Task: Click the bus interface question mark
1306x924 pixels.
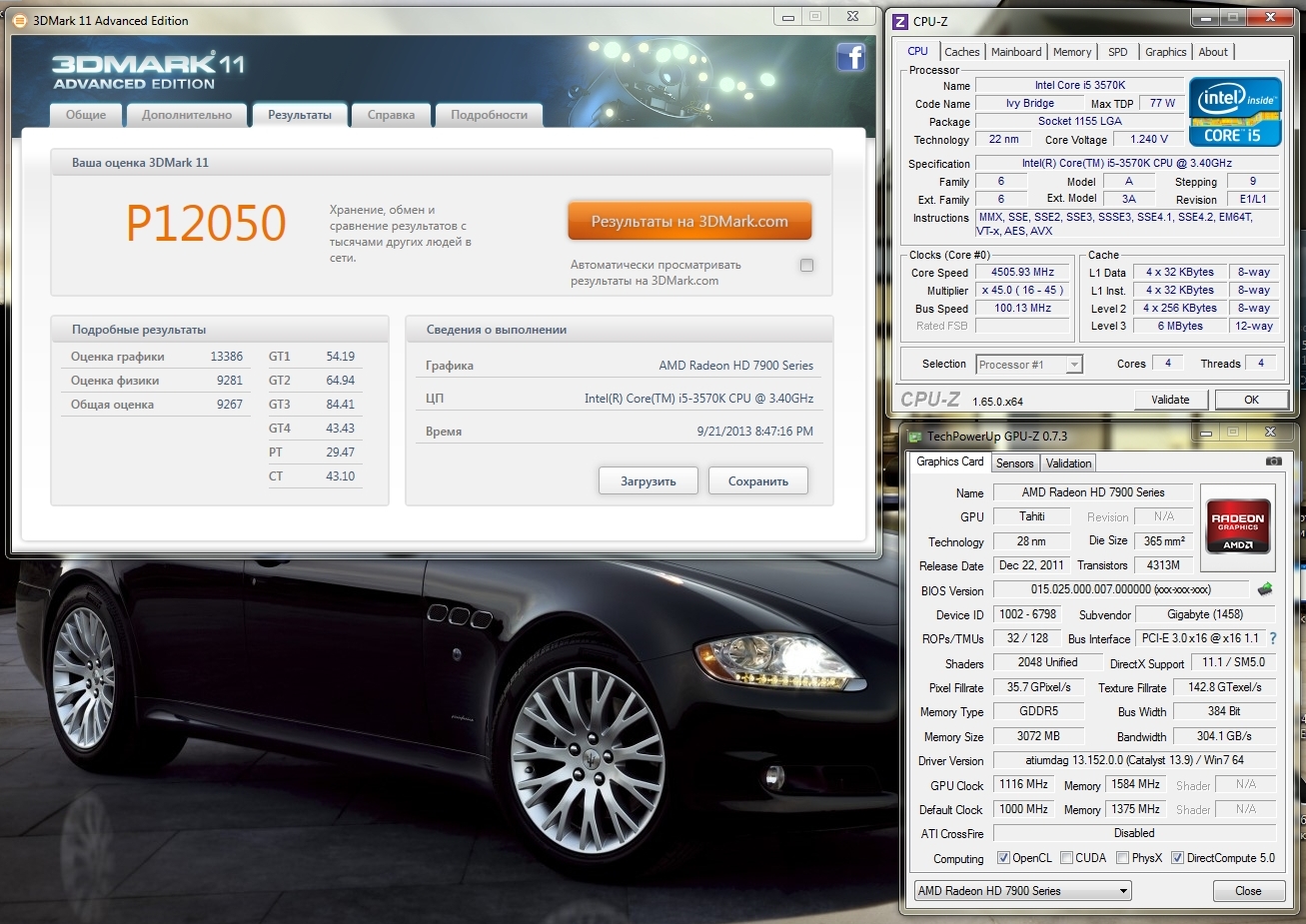Action: (x=1273, y=638)
